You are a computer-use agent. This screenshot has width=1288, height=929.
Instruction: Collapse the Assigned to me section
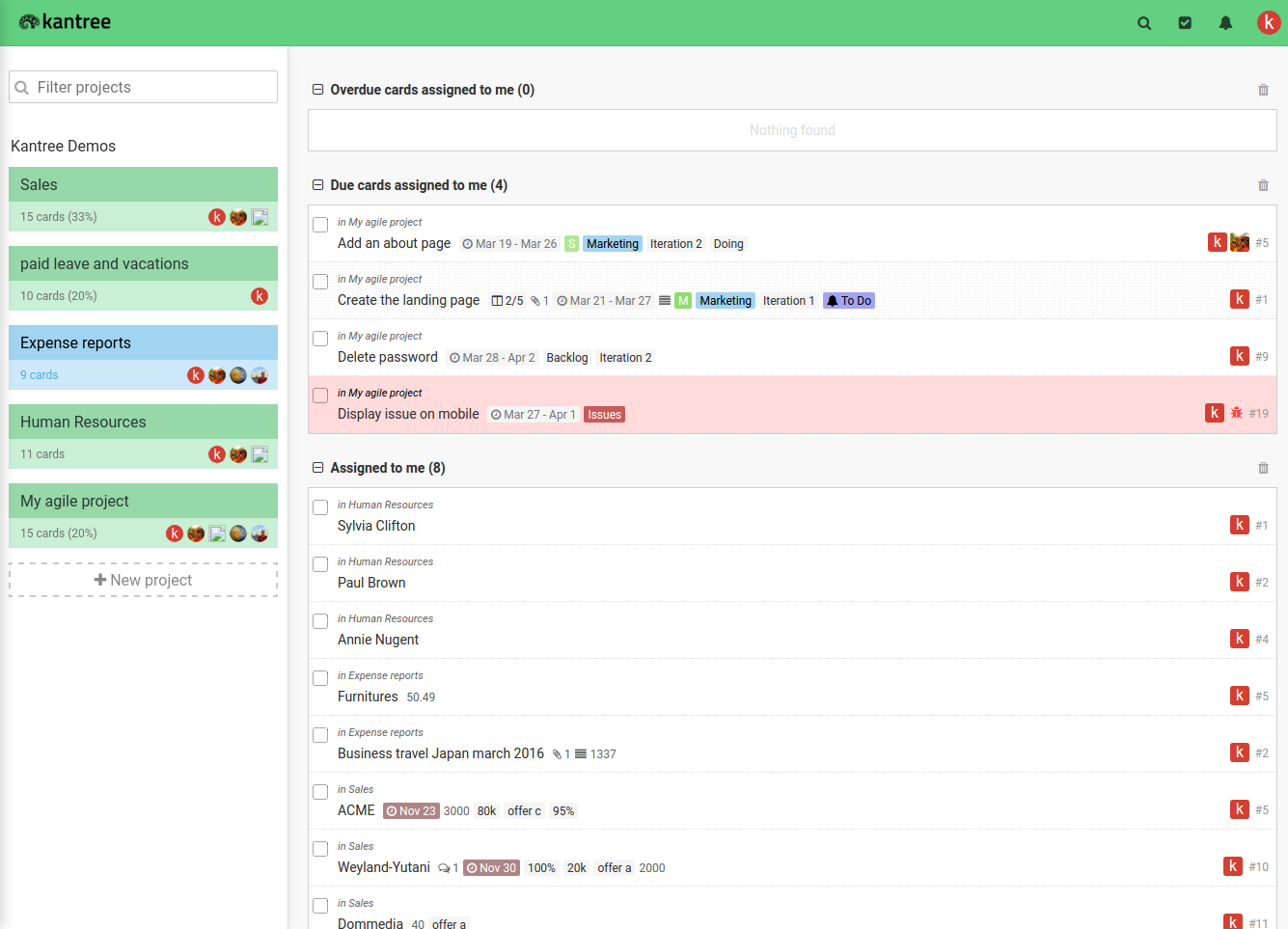tap(317, 468)
